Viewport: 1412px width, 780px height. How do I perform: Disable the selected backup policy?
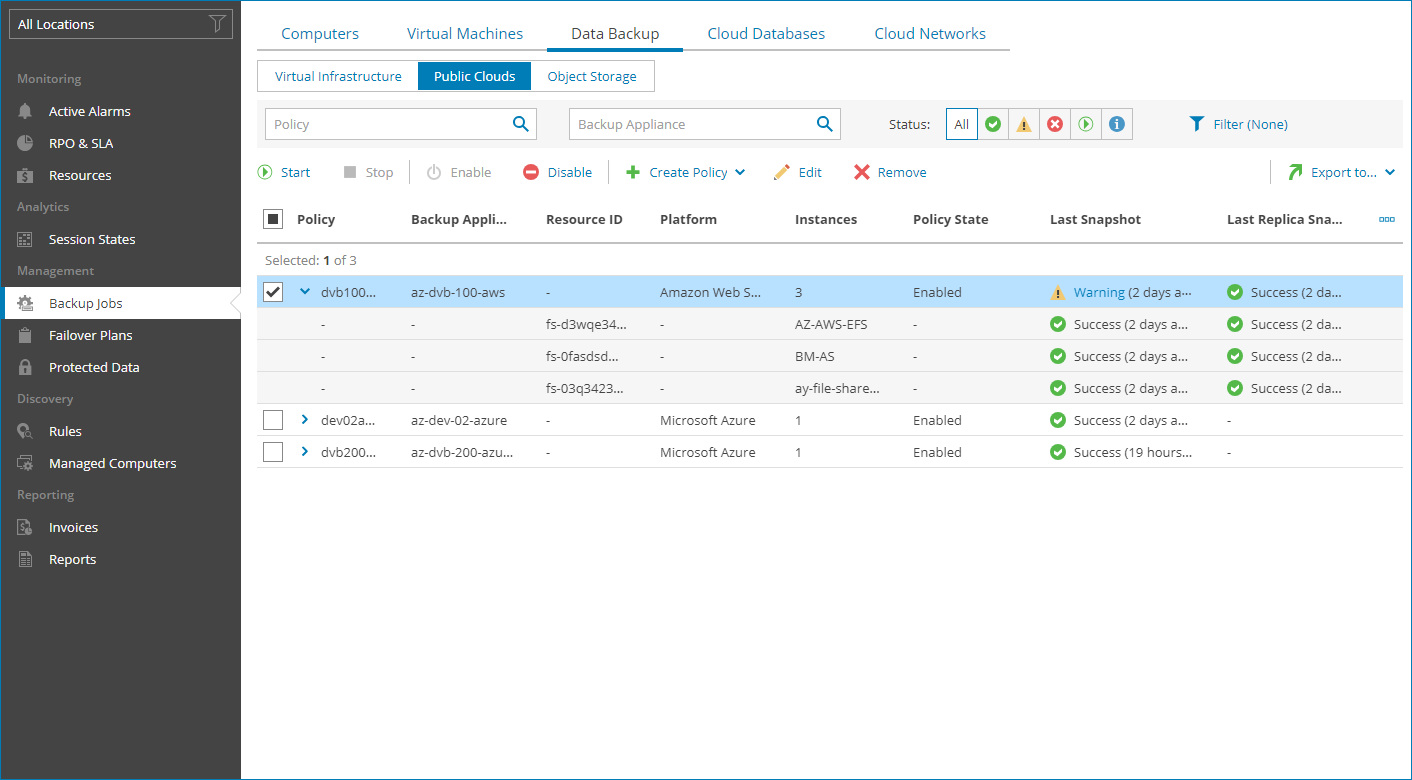pos(557,172)
